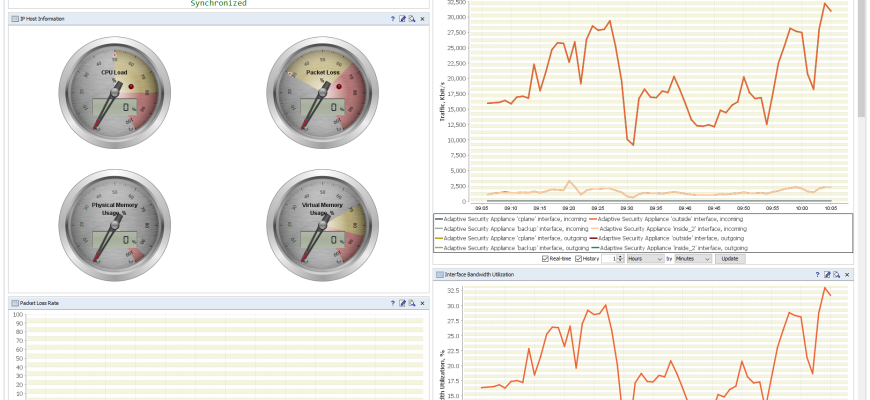Open the Minutes interval dropdown
The height and width of the screenshot is (400, 870).
pos(693,259)
